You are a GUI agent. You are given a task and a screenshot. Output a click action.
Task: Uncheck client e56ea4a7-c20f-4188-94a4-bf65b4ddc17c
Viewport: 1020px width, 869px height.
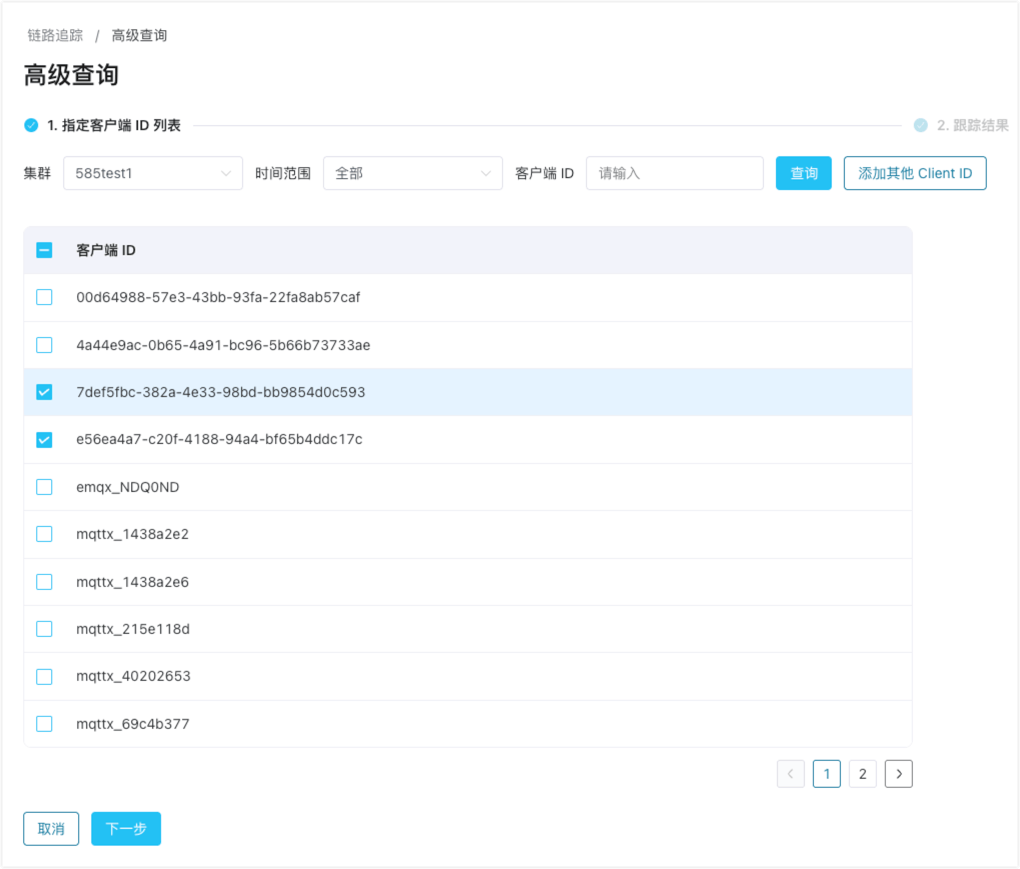tap(44, 439)
